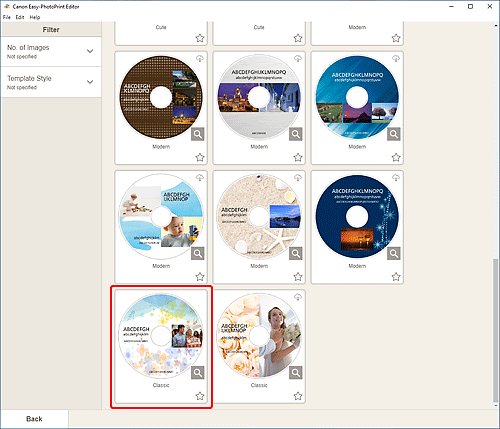
Task: Select the dark navy Modern disc thumbnail
Action: click(x=357, y=216)
